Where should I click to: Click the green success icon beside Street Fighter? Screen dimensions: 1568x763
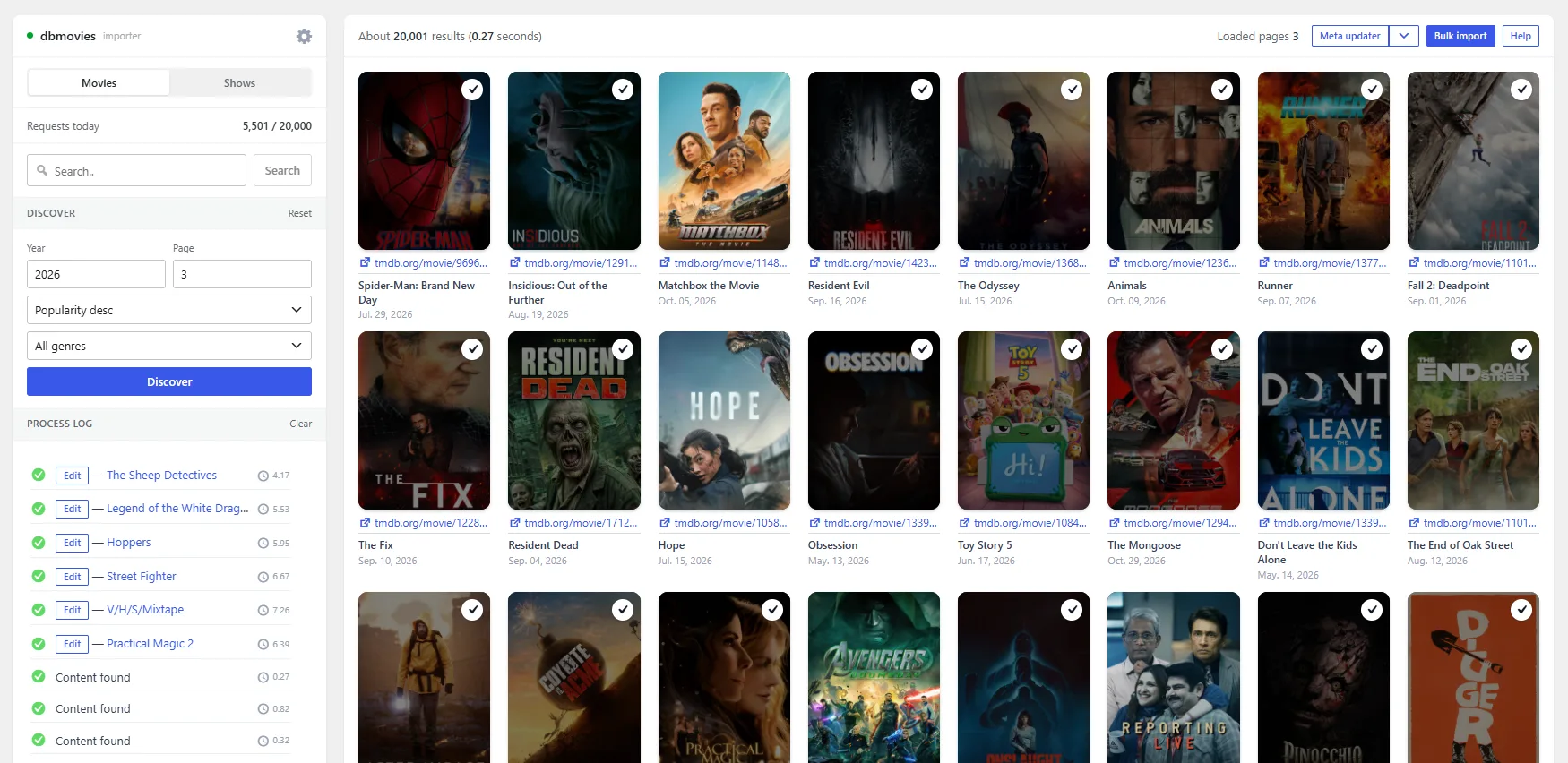tap(39, 576)
